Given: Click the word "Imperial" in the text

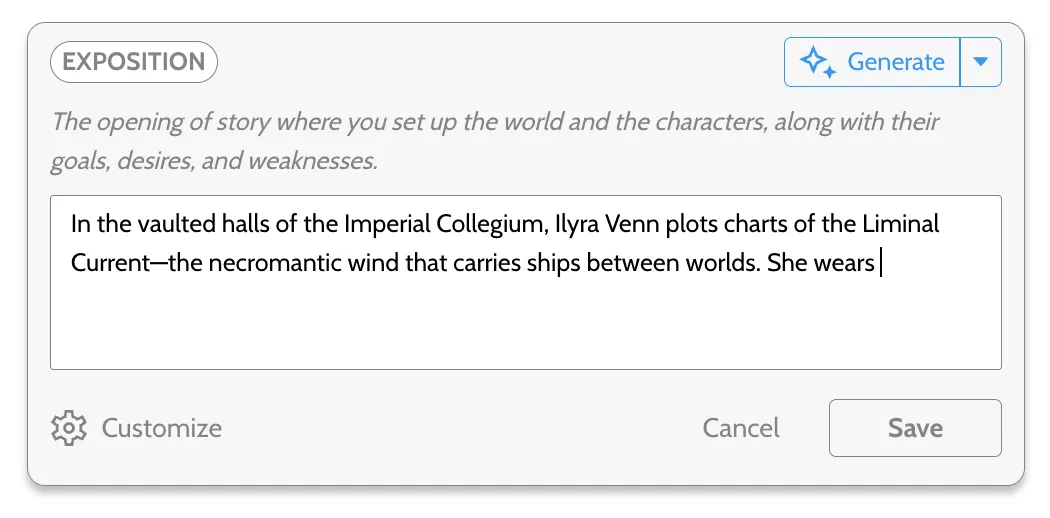Looking at the screenshot, I should pyautogui.click(x=388, y=224).
